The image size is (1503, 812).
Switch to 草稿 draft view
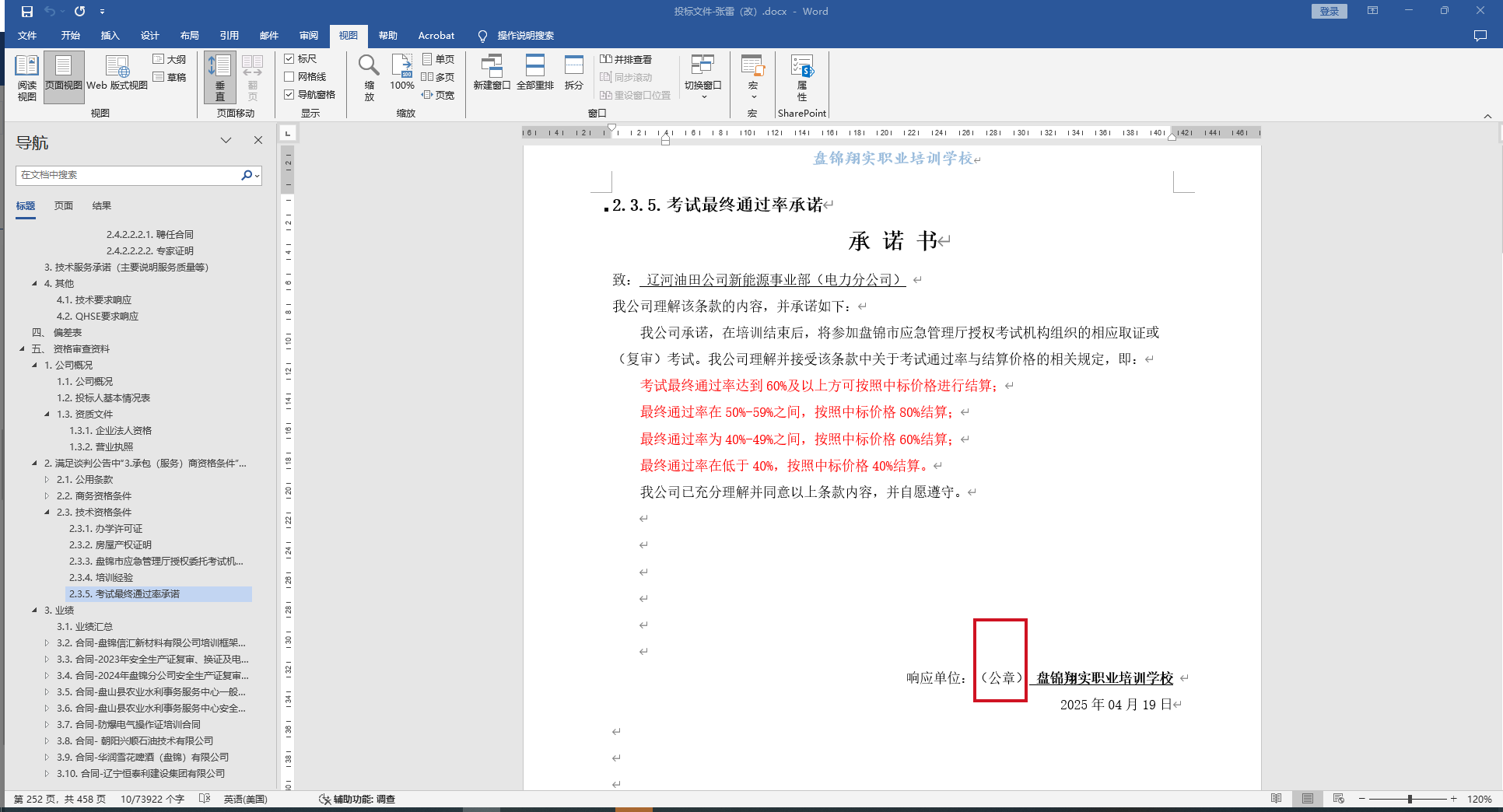click(170, 77)
